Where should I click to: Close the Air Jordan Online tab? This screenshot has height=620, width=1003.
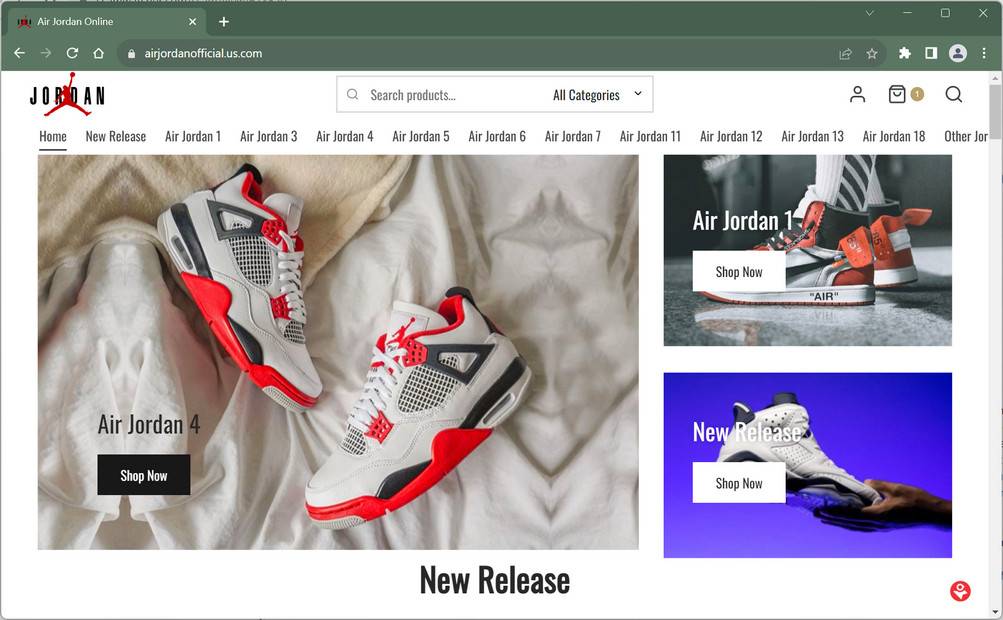pos(193,22)
